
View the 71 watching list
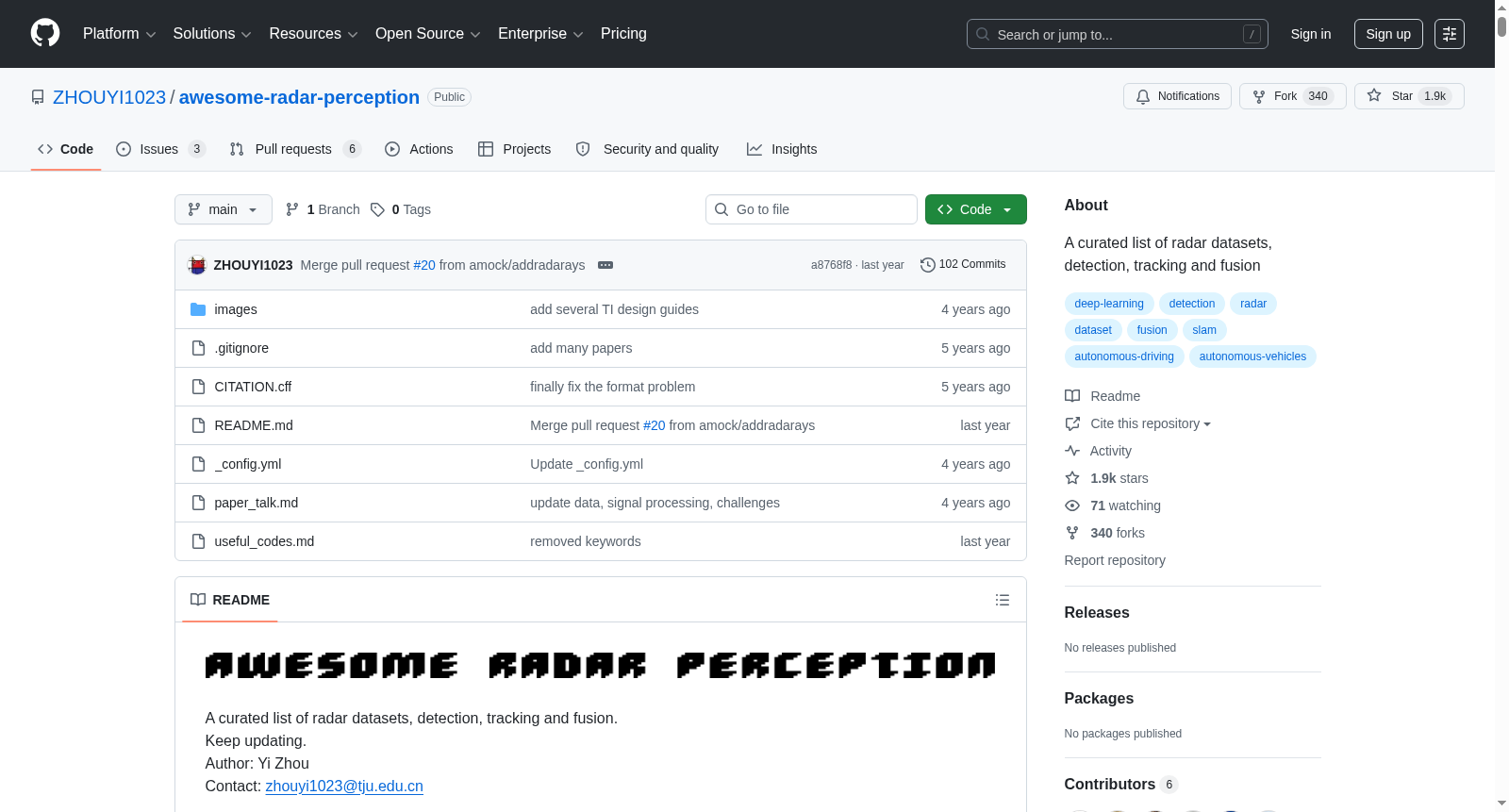[x=1113, y=505]
